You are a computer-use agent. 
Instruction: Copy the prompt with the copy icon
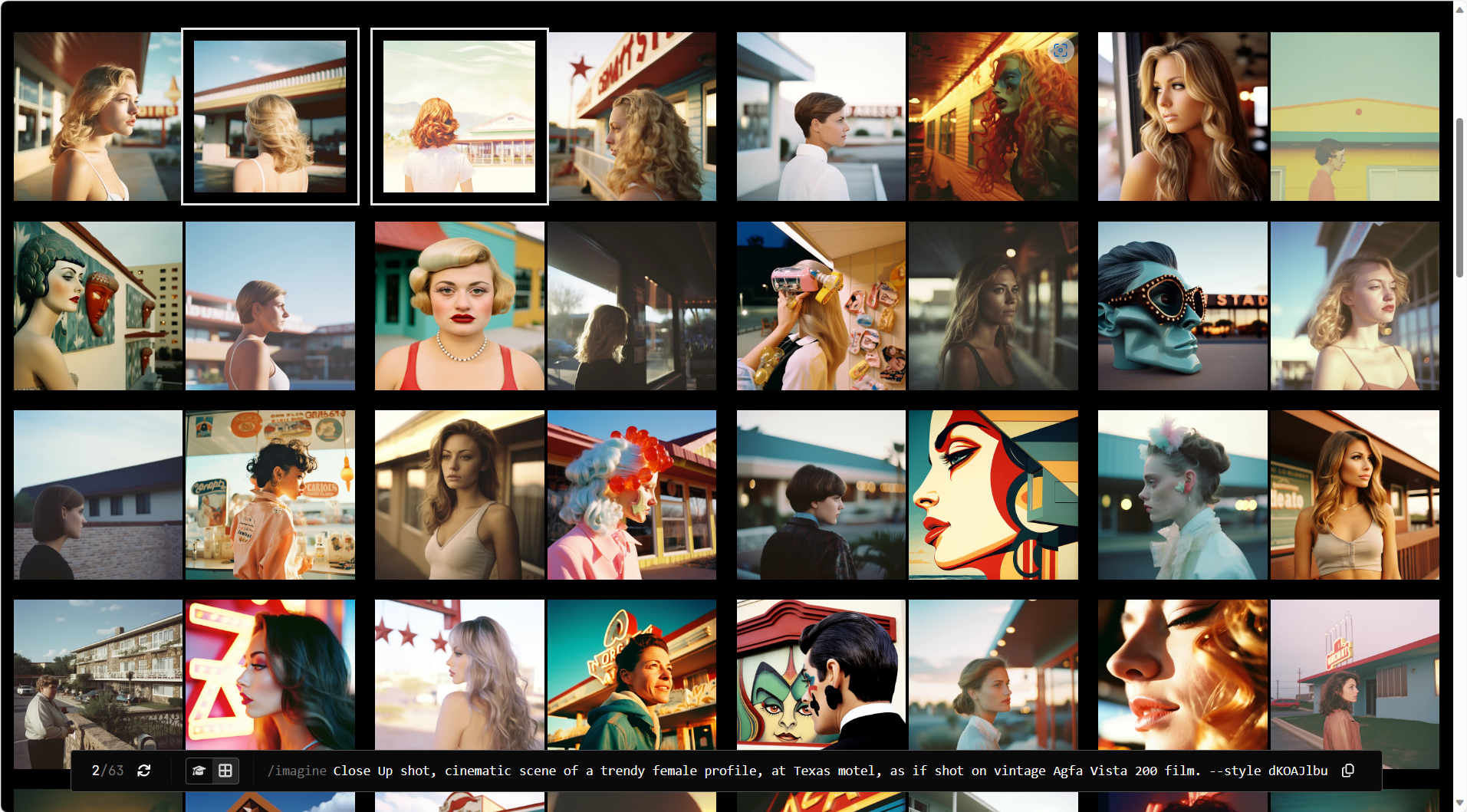click(1347, 771)
